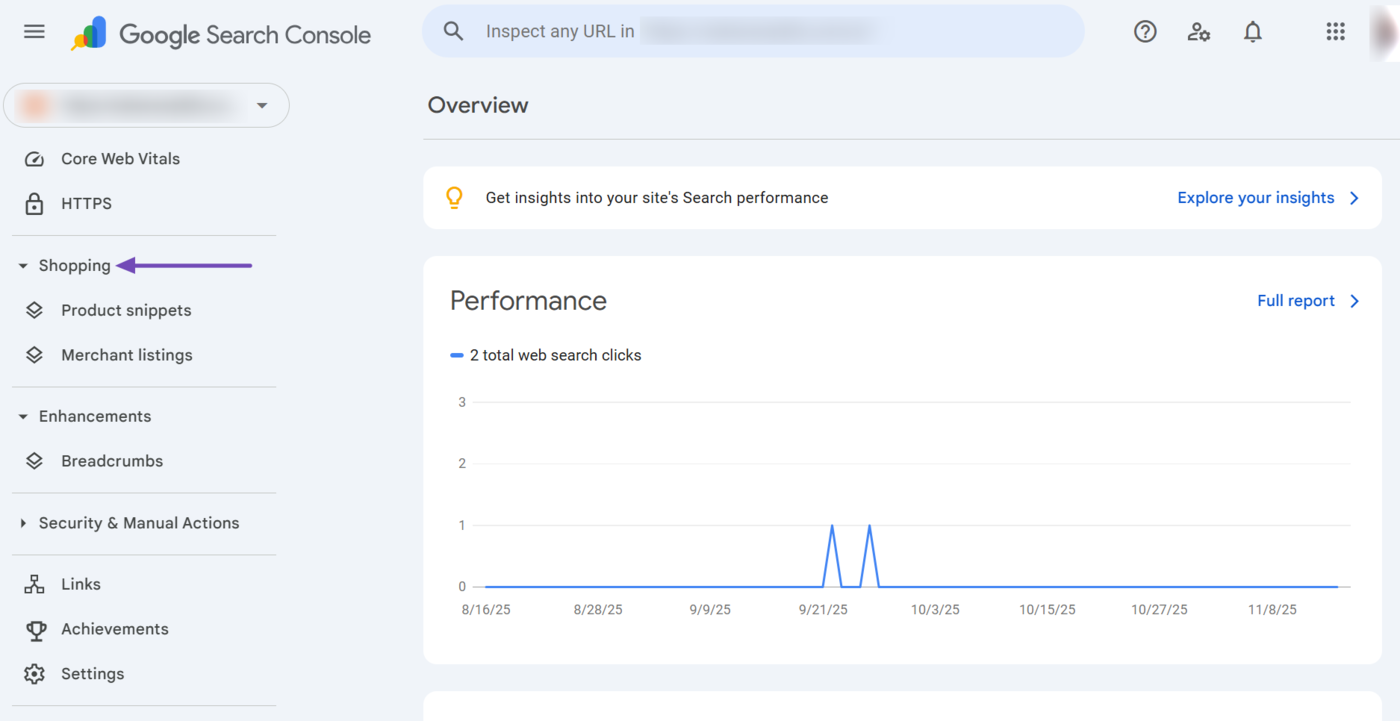View your Achievements

115,628
